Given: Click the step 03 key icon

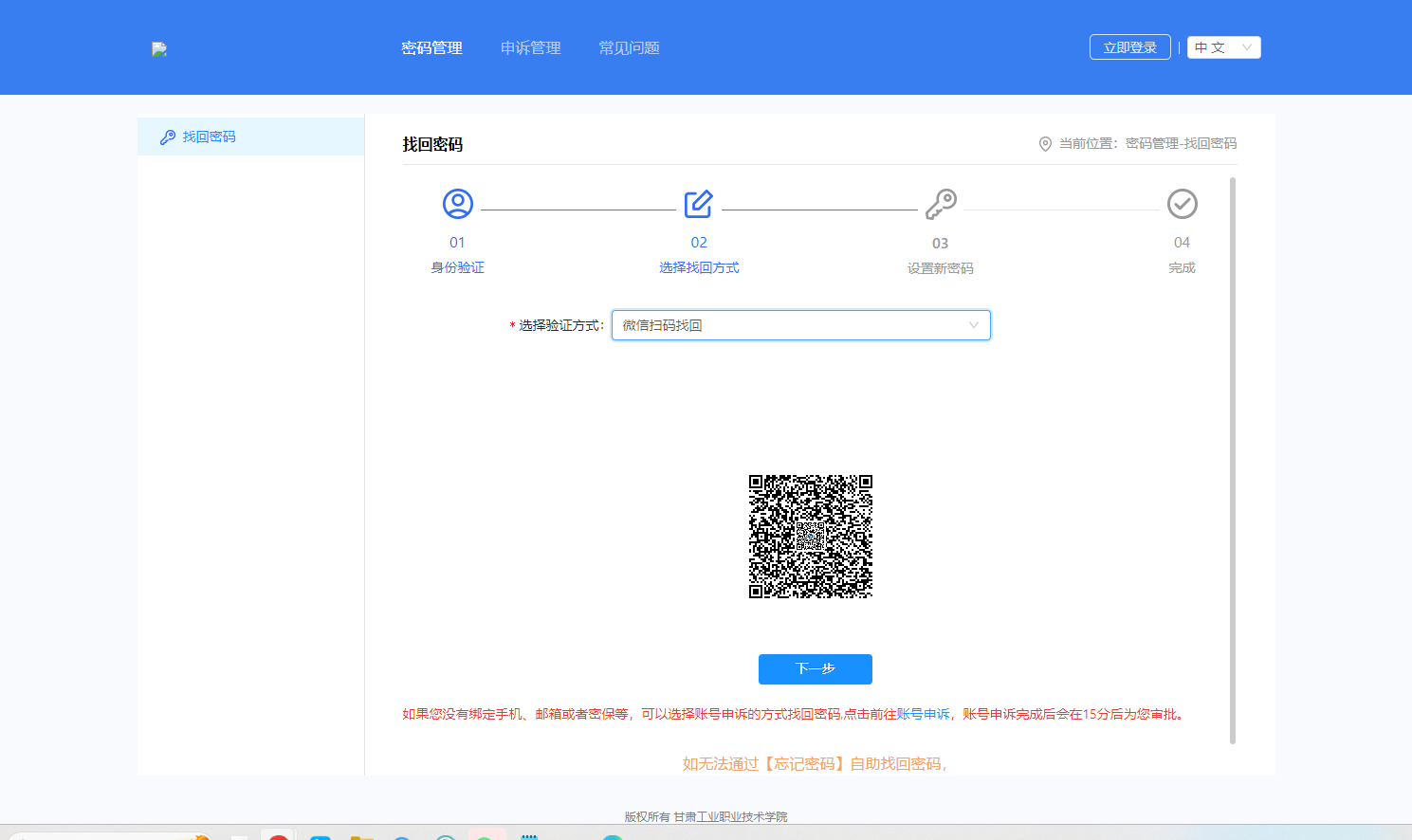Looking at the screenshot, I should [941, 204].
